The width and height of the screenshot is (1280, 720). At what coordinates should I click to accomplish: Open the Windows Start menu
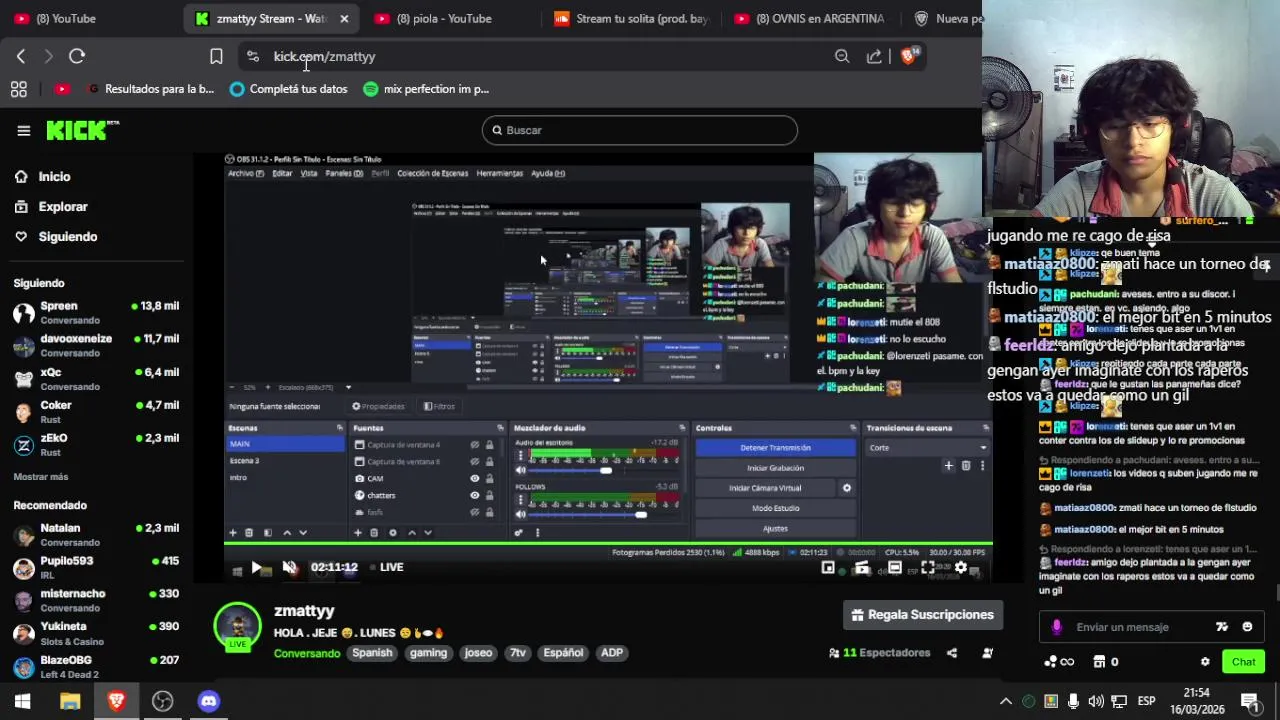point(22,701)
